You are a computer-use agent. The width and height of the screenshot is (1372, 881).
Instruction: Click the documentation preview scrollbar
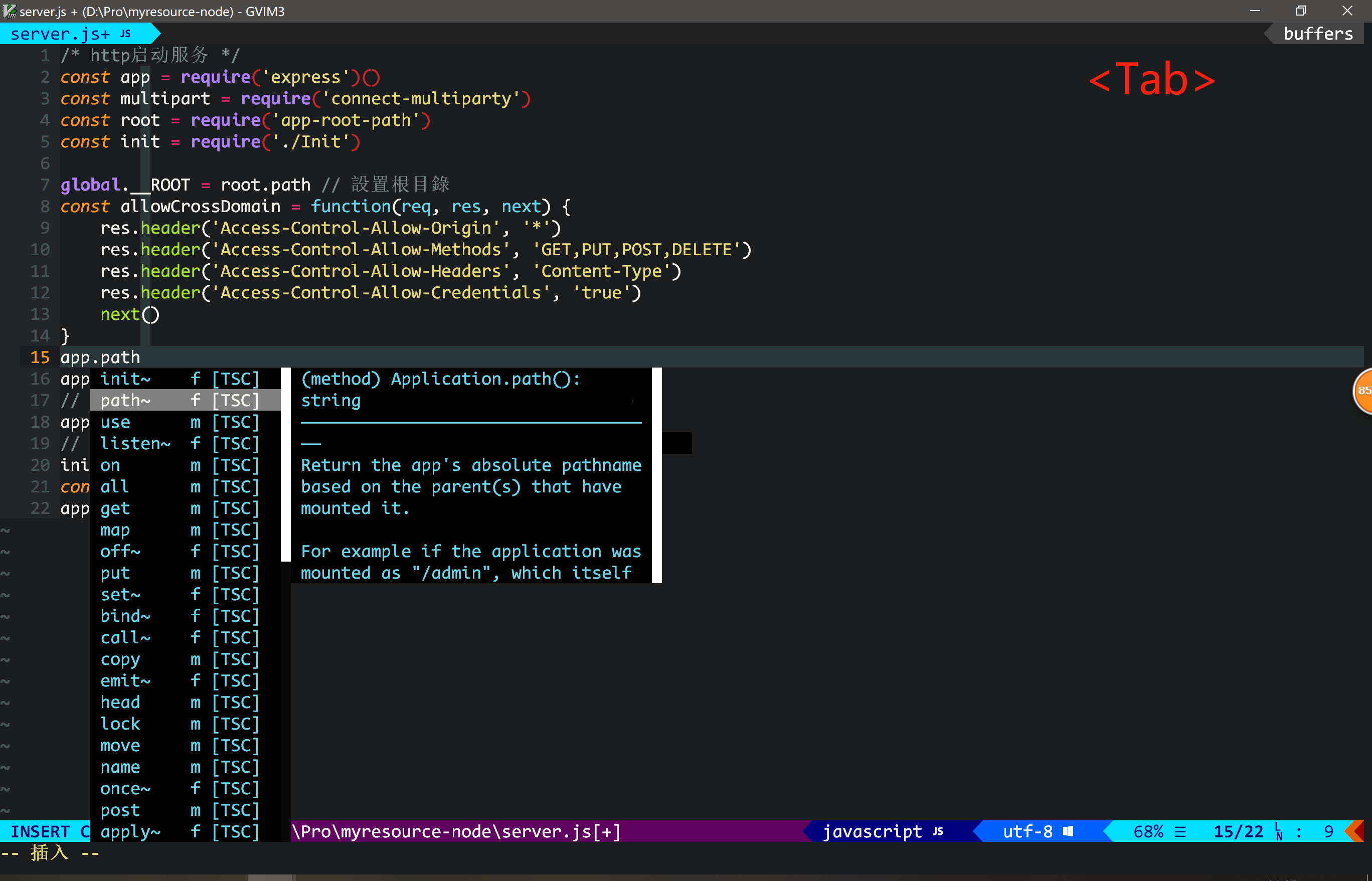657,475
